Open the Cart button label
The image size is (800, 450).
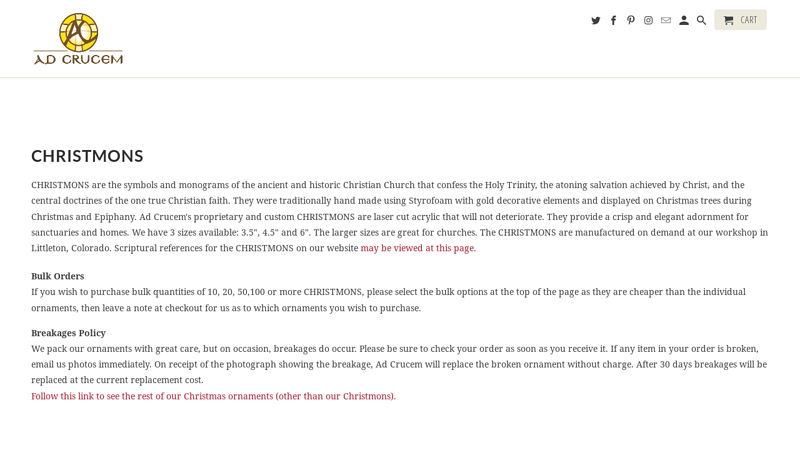click(x=748, y=20)
